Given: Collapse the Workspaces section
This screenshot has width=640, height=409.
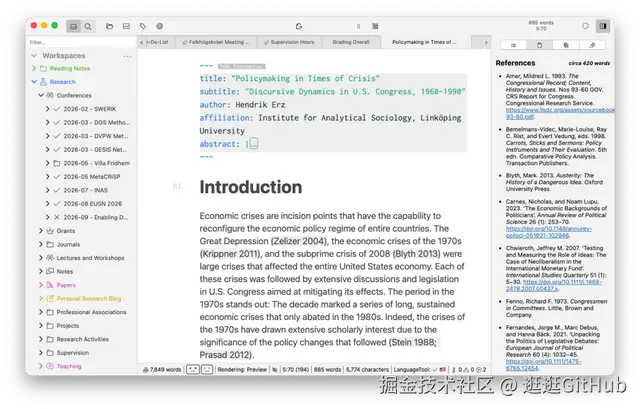Looking at the screenshot, I should (x=34, y=56).
